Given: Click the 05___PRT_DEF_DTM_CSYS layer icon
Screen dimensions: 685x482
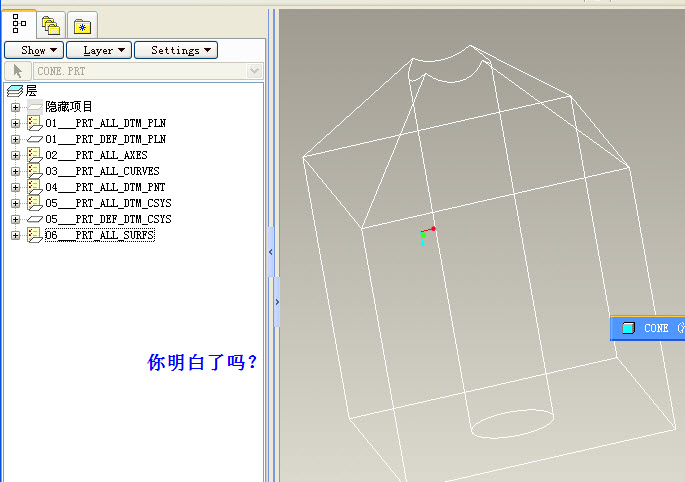Looking at the screenshot, I should [x=35, y=219].
